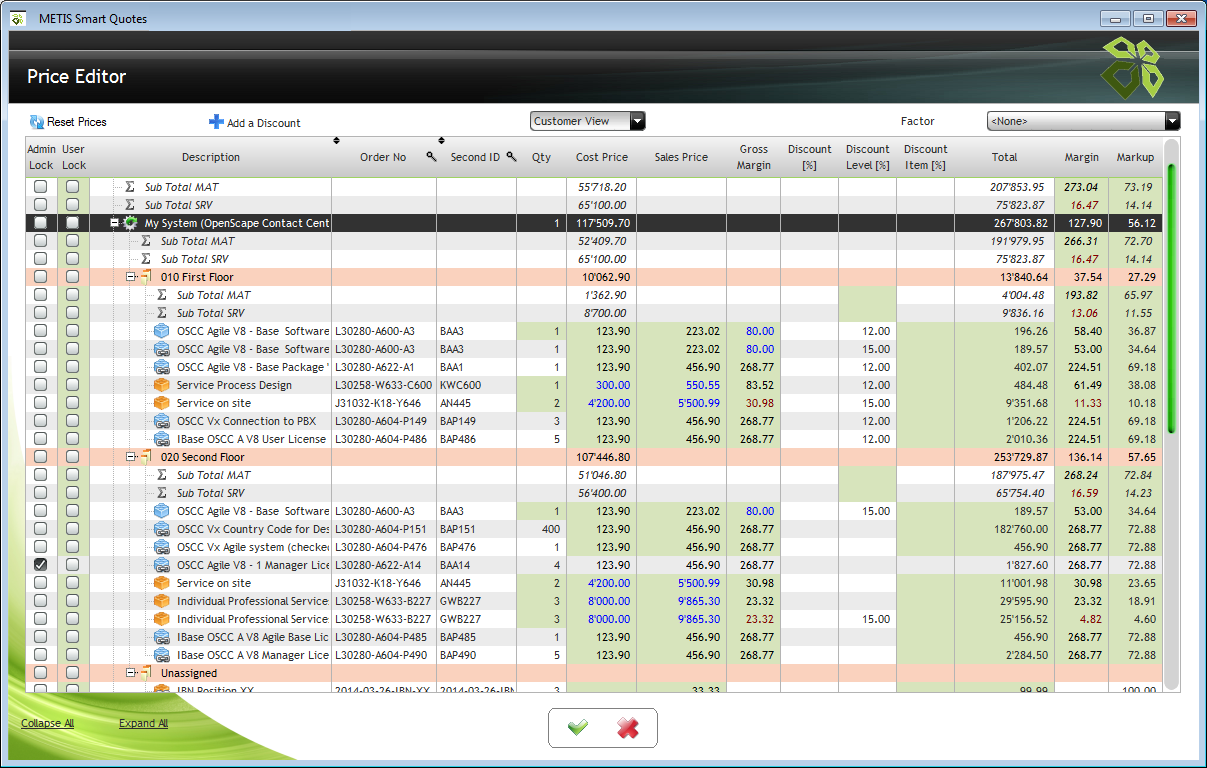1207x768 pixels.
Task: Check User Lock for 020 Second Floor
Action: pos(73,457)
